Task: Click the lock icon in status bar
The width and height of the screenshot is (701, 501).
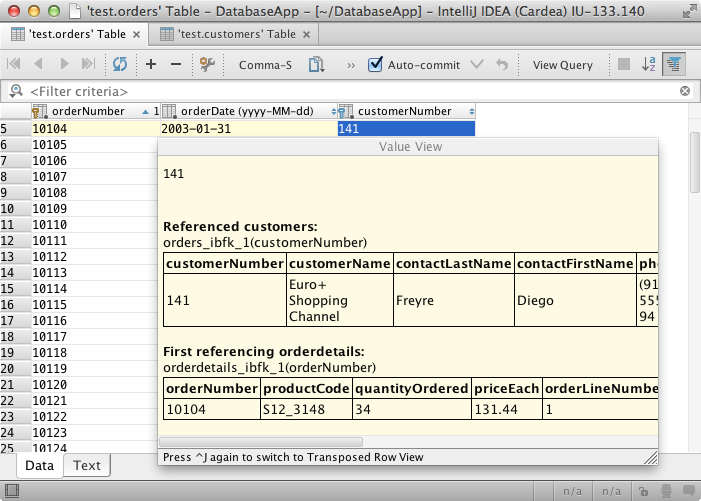Action: [643, 492]
